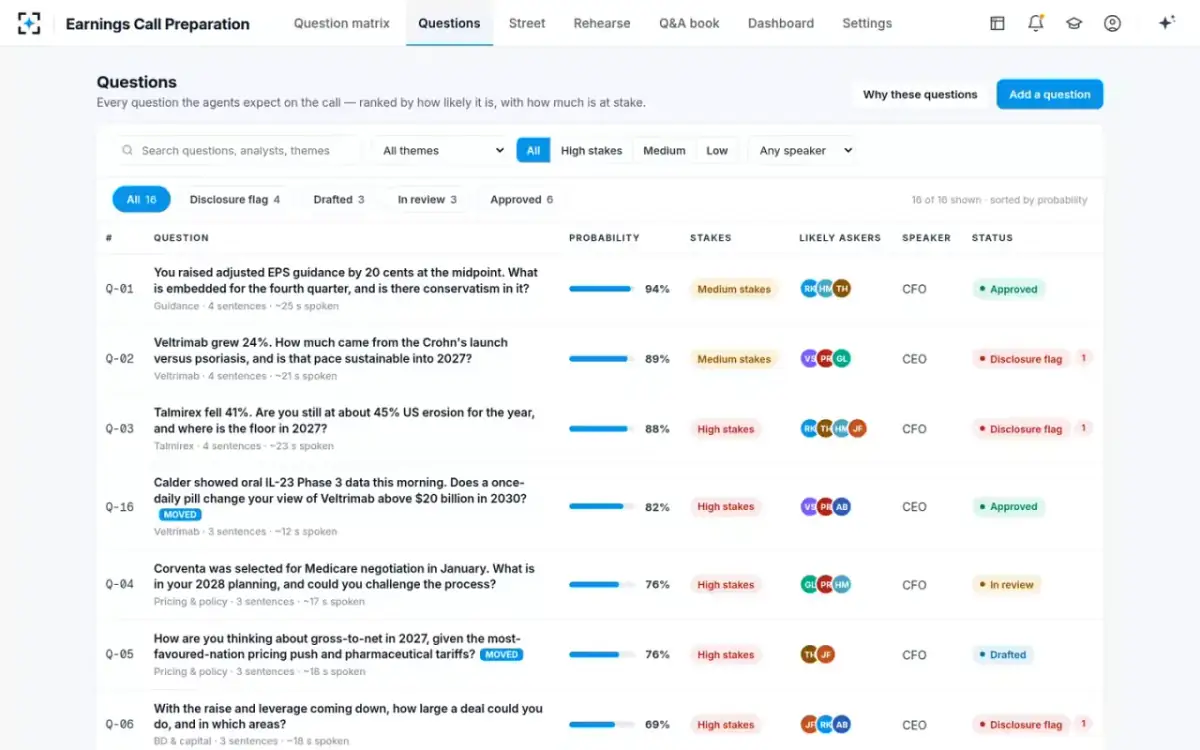Click the Medium stakes pill on Q-02
Screen dimensions: 1200x750
(x=734, y=359)
